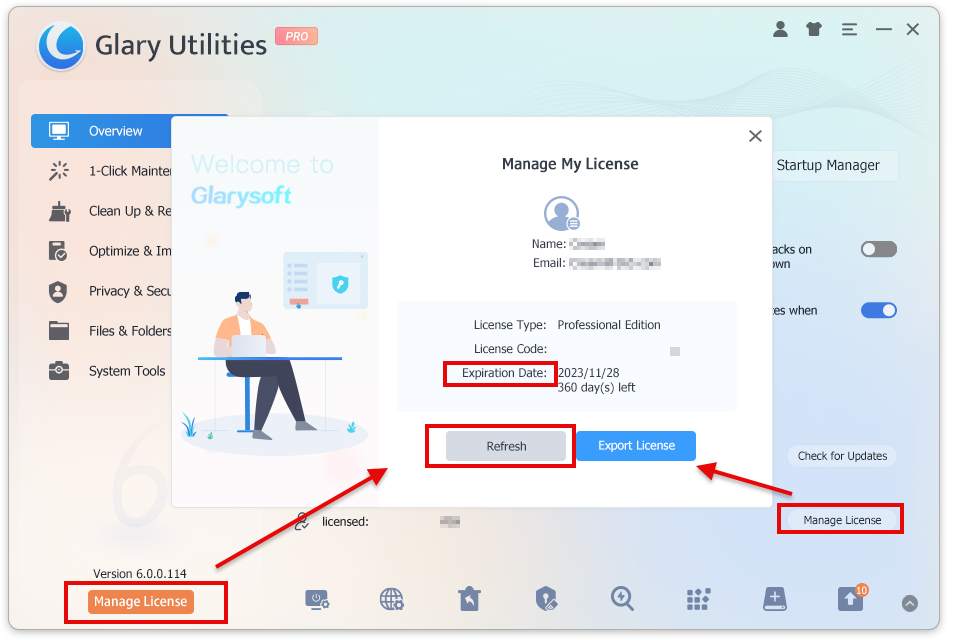Viewport: 960px width, 640px height.
Task: Click the "Email:" label in the dialog
Action: click(x=549, y=263)
